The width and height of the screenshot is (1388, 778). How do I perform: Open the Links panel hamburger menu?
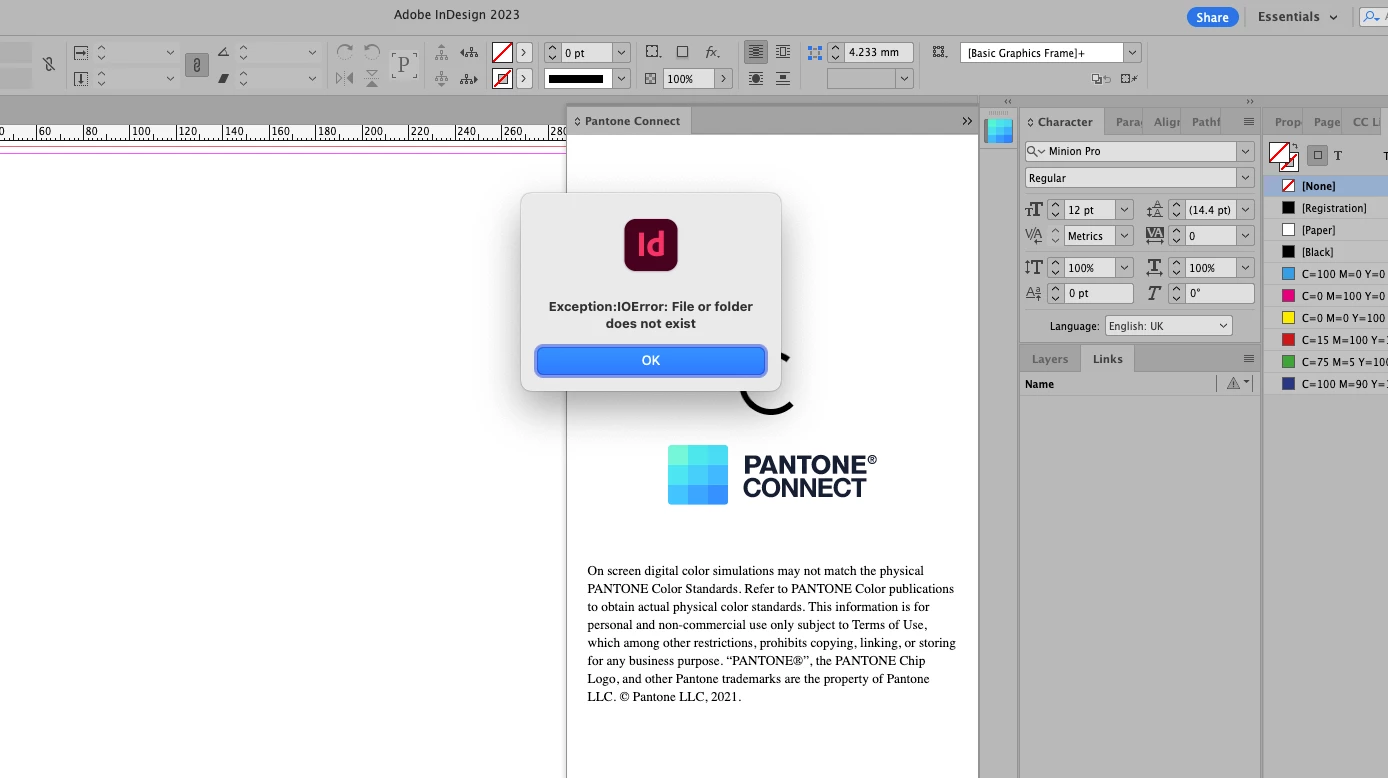tap(1248, 359)
